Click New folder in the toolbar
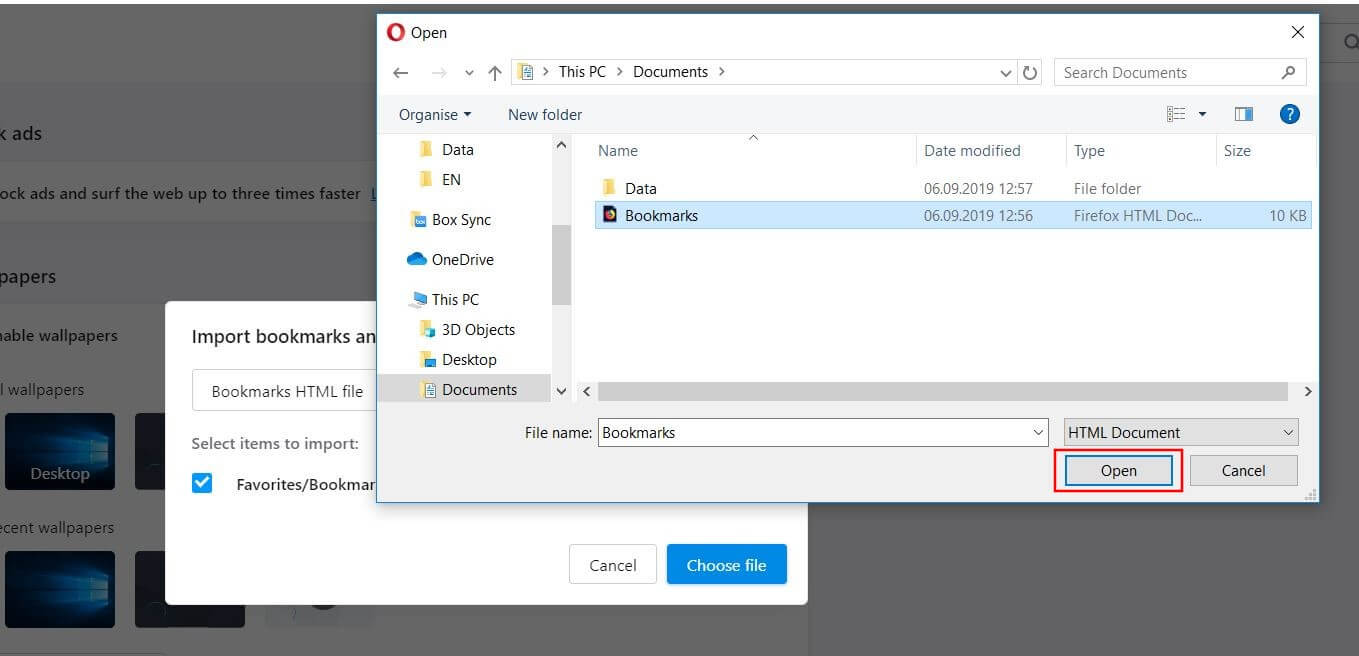 544,114
